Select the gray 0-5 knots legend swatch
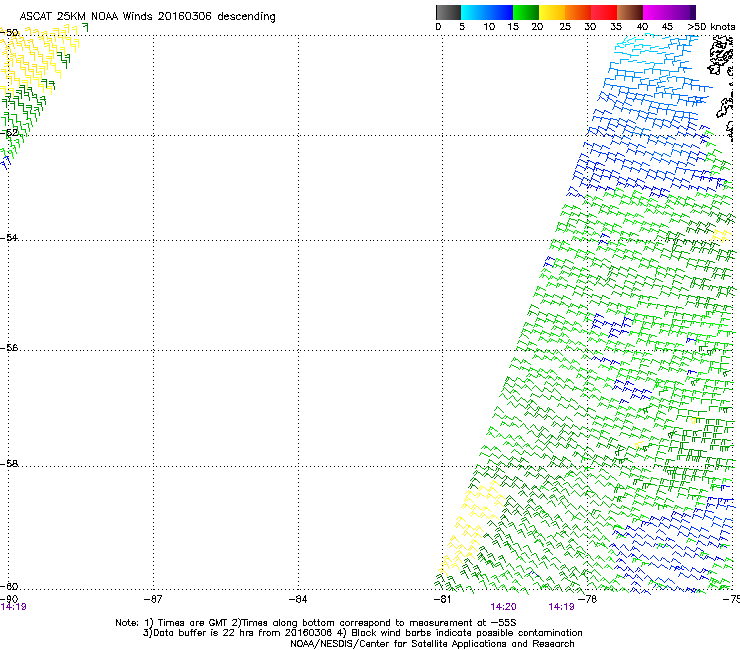 448,12
